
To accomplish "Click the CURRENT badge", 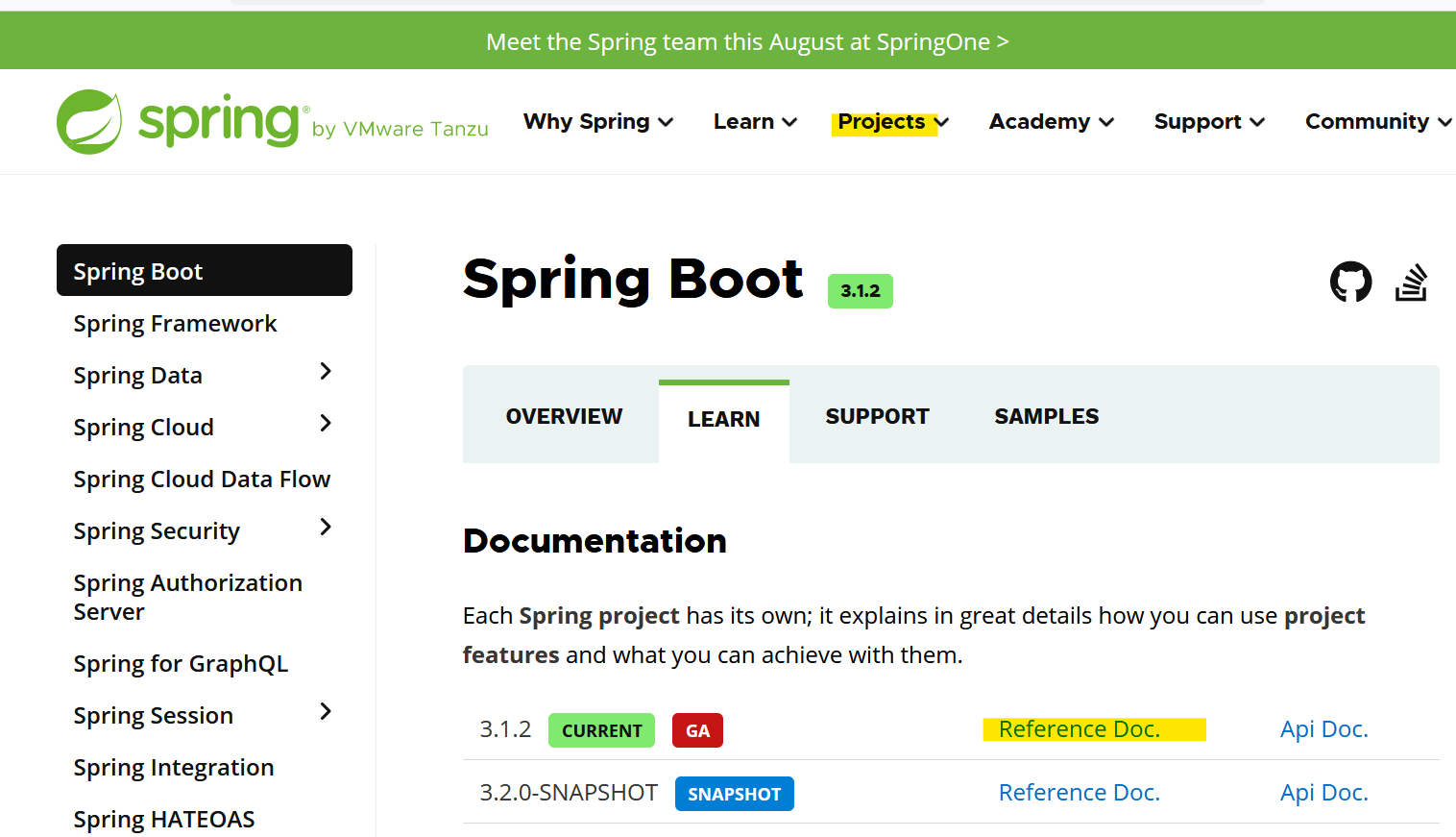I will [x=601, y=730].
